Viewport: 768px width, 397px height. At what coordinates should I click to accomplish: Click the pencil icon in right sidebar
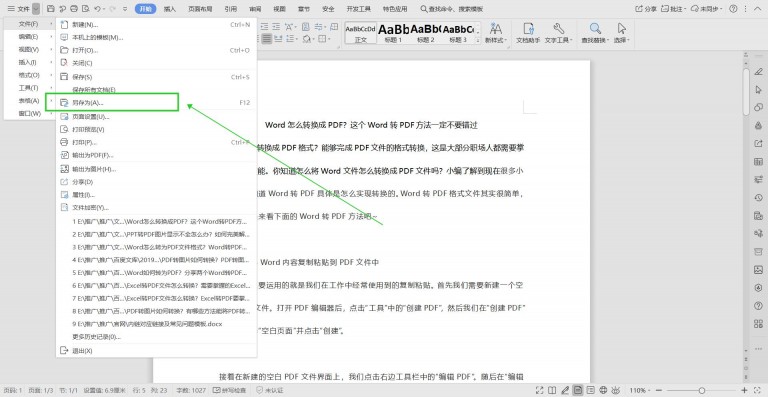coord(758,72)
